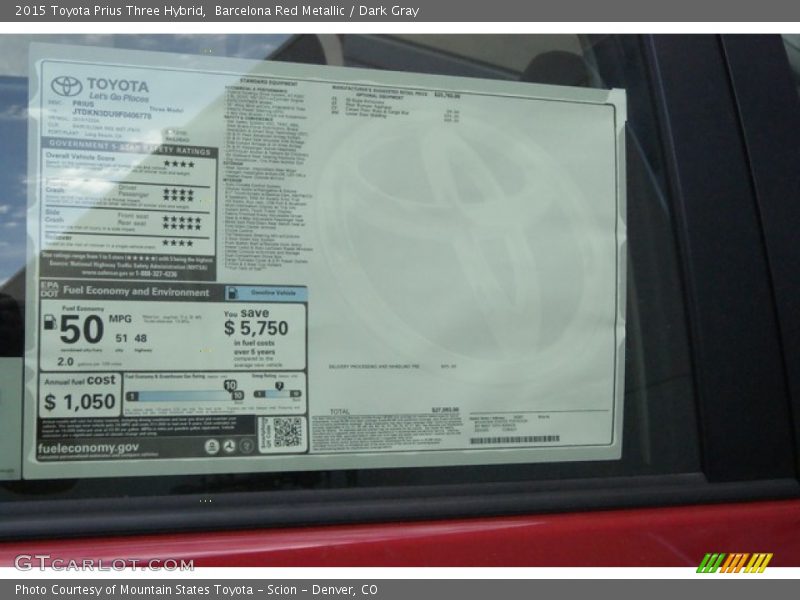
Task: Click the Mountain States Toyota photo credit
Action: (196, 590)
